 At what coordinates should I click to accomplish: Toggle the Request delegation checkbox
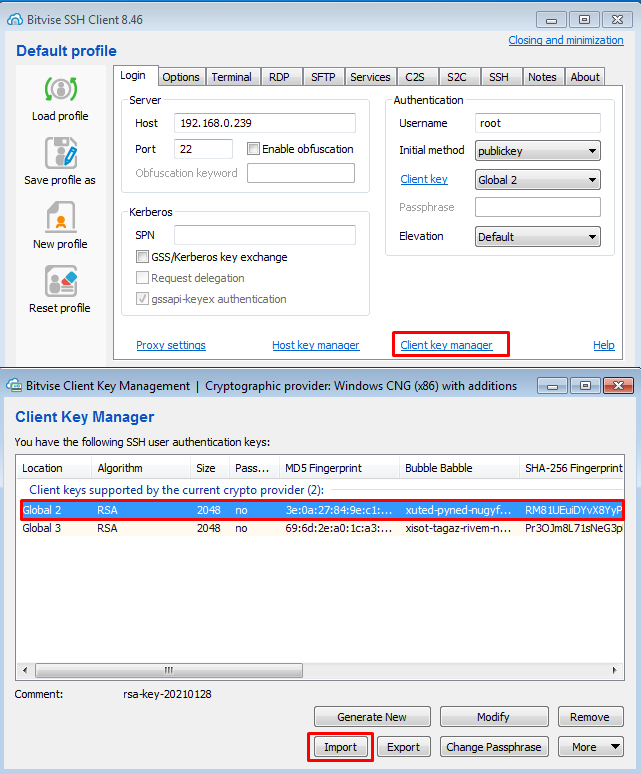[x=142, y=277]
